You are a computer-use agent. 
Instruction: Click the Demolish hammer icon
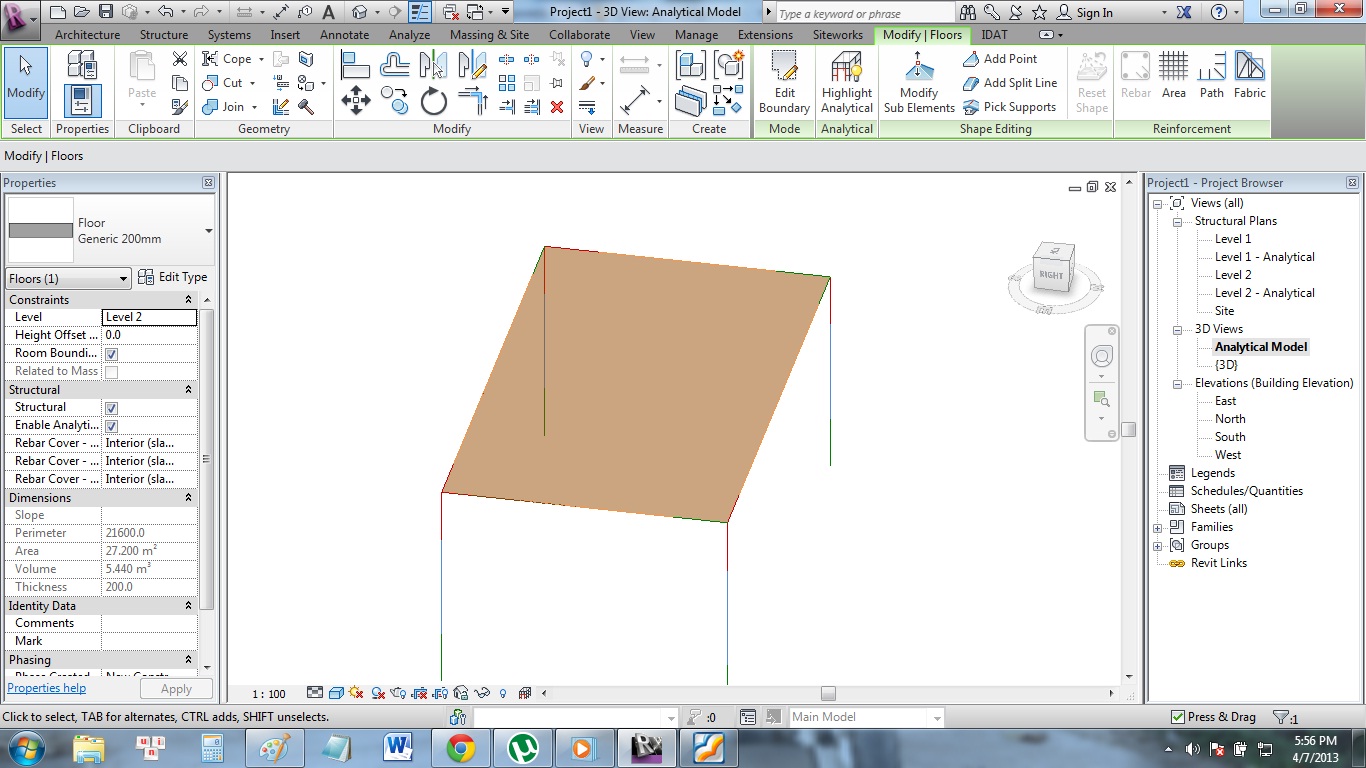pyautogui.click(x=306, y=107)
